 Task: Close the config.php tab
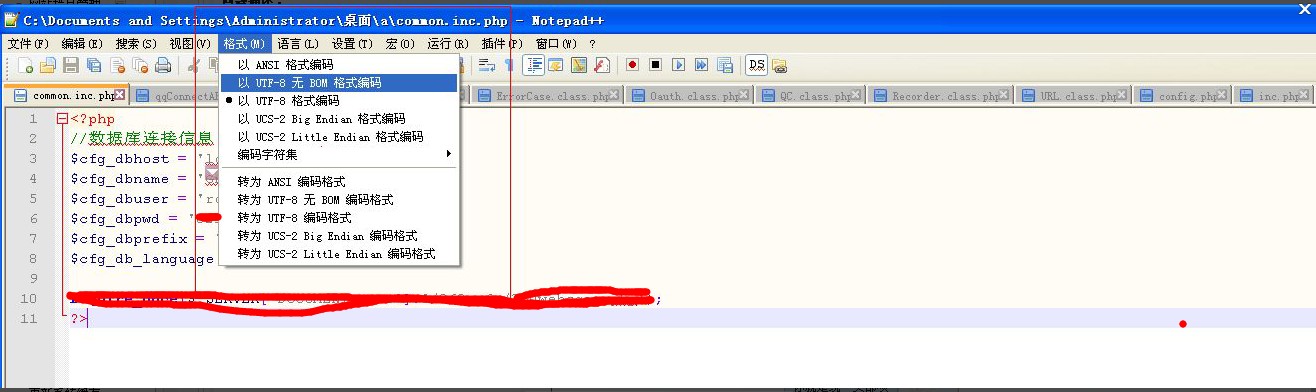tap(1222, 95)
